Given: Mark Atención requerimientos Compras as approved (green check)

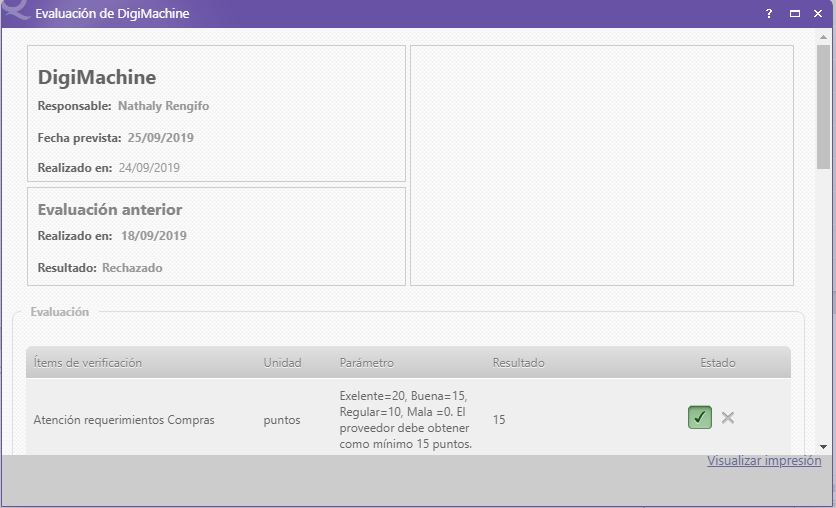Looking at the screenshot, I should point(700,417).
